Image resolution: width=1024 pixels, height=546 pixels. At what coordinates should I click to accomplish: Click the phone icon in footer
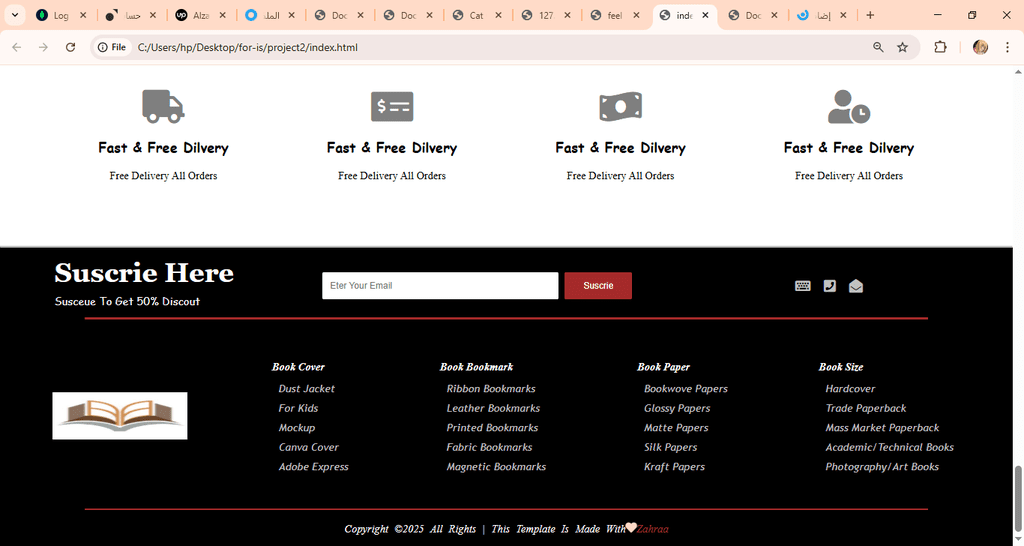click(829, 286)
